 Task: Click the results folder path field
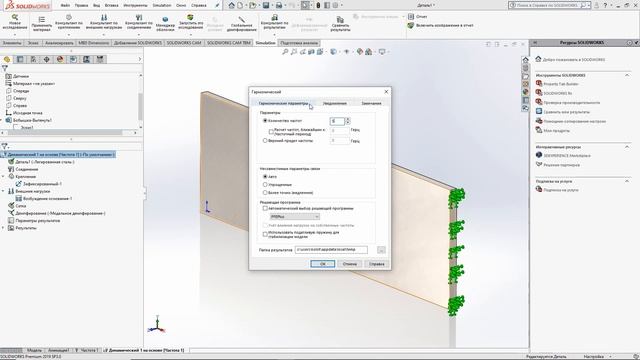point(331,249)
